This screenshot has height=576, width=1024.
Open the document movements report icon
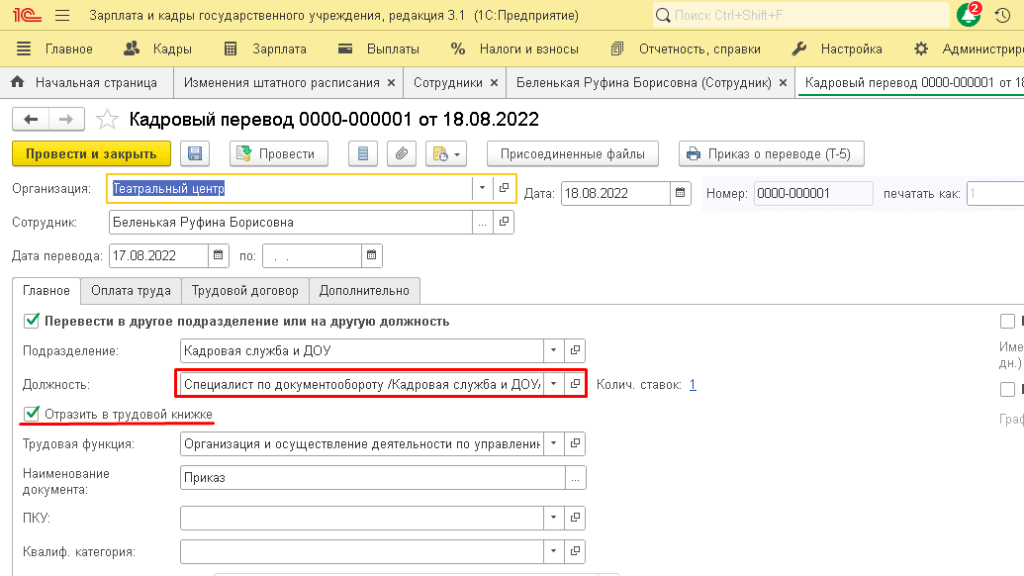[363, 154]
